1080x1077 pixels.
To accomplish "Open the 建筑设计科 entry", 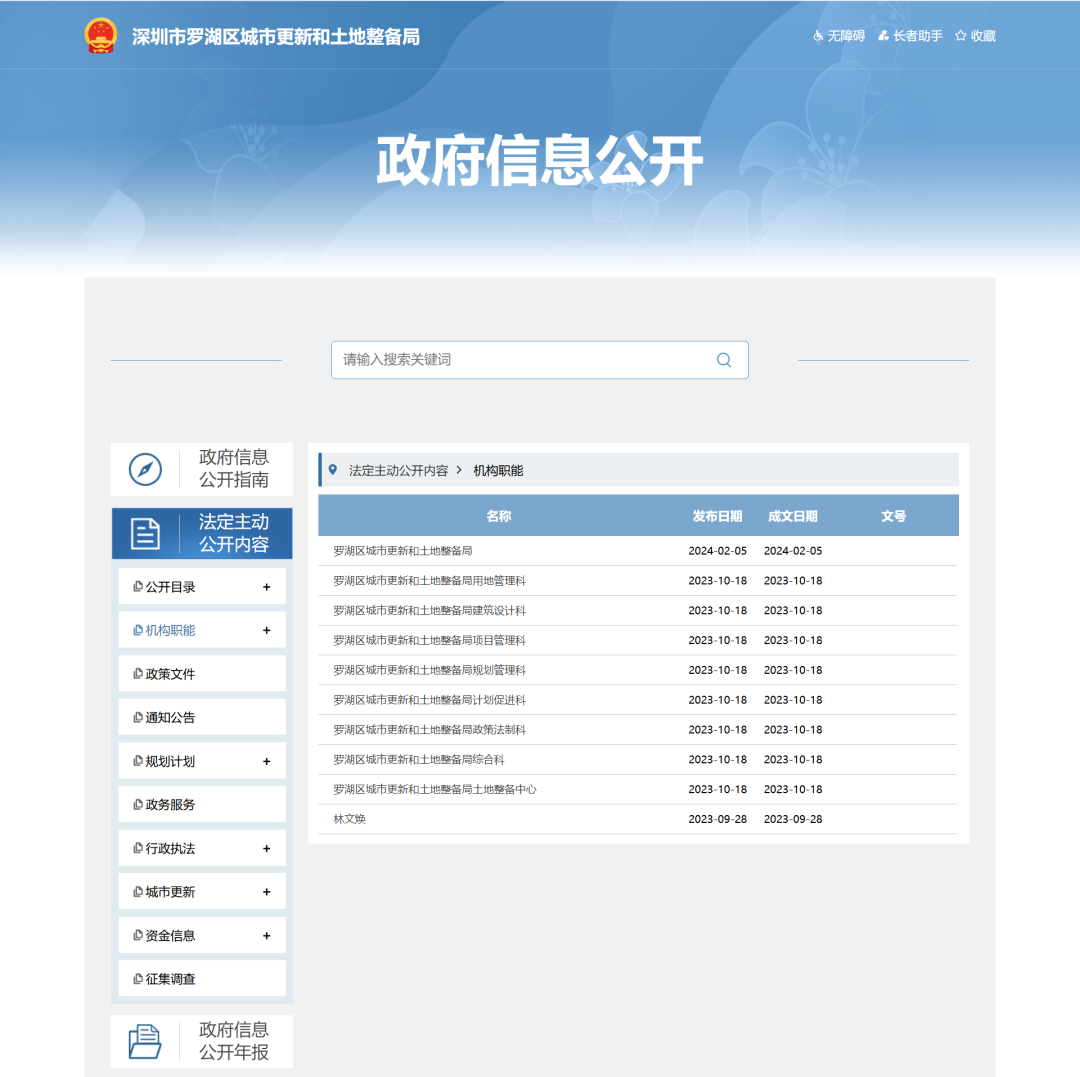I will tap(429, 610).
